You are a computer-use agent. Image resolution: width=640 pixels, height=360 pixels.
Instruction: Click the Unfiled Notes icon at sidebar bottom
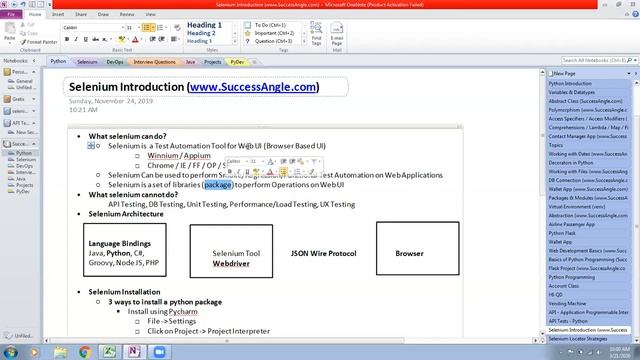pyautogui.click(x=8, y=336)
